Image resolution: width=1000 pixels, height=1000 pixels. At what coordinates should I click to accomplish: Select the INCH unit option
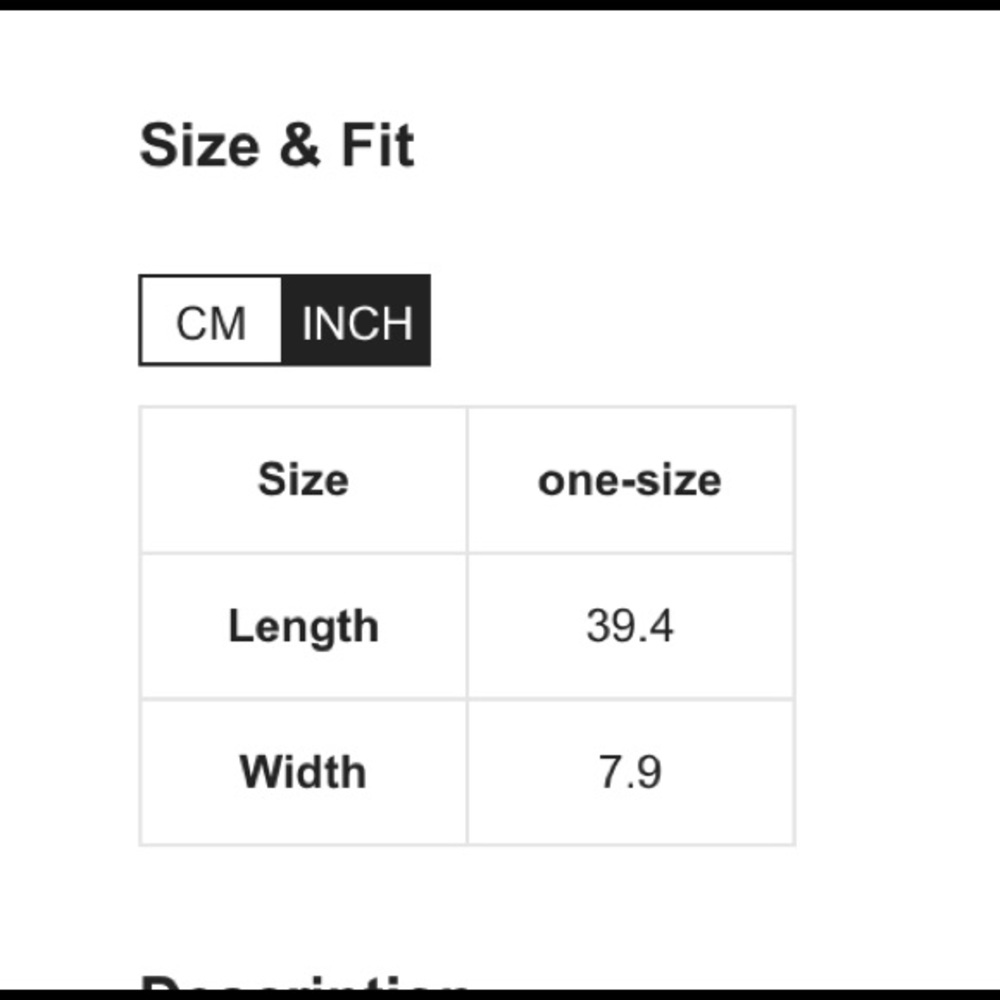pos(356,322)
